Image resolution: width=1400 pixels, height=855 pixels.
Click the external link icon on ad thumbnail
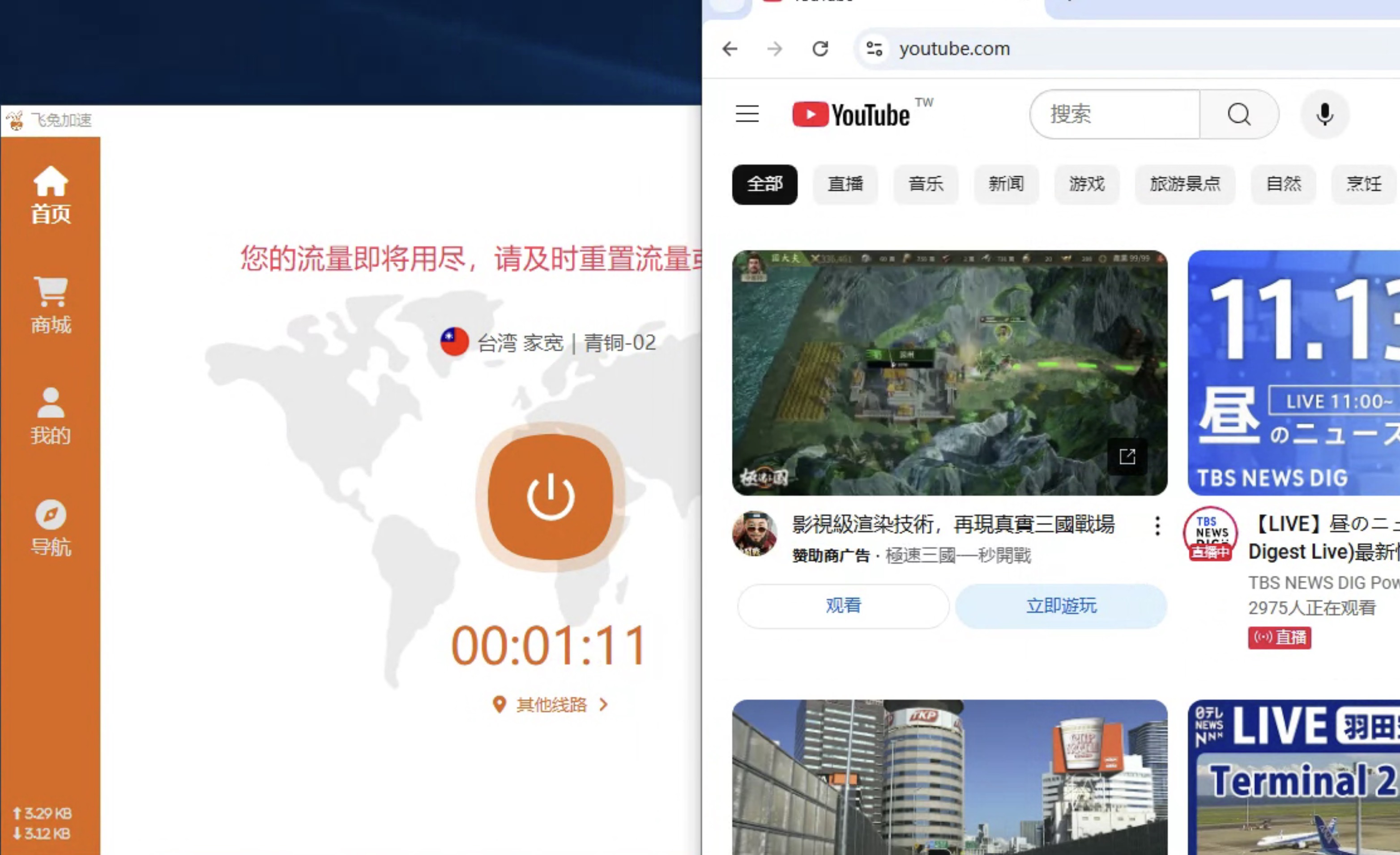(x=1127, y=456)
